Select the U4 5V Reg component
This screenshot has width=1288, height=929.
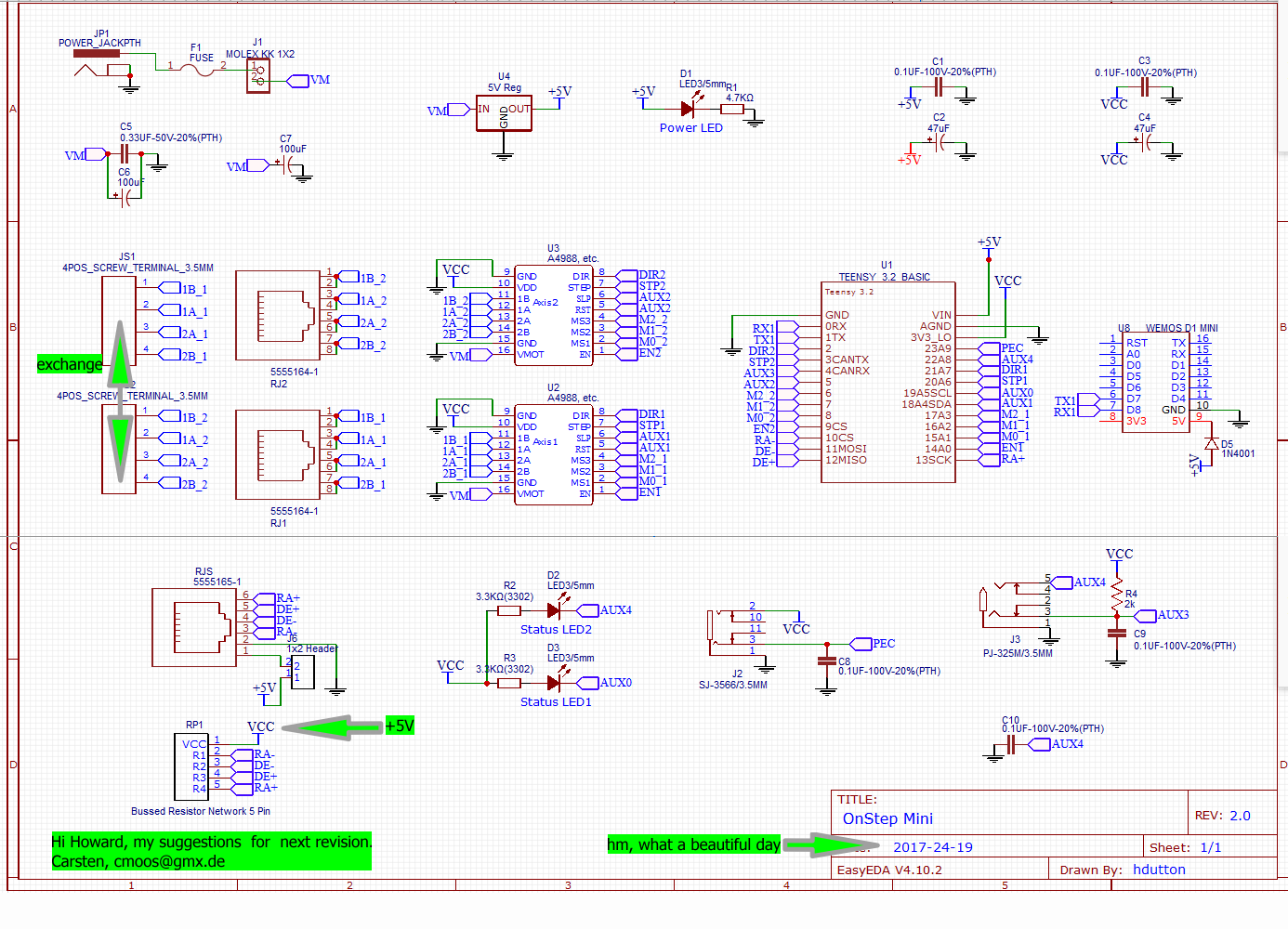point(504,112)
